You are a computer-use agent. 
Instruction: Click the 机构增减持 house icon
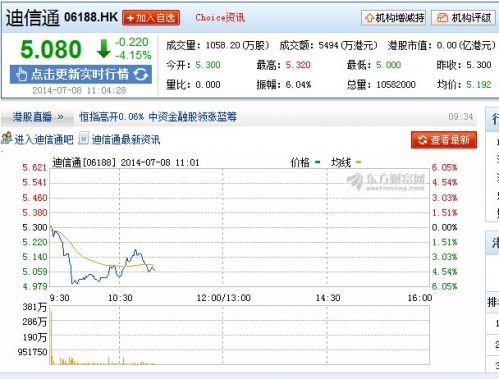369,18
